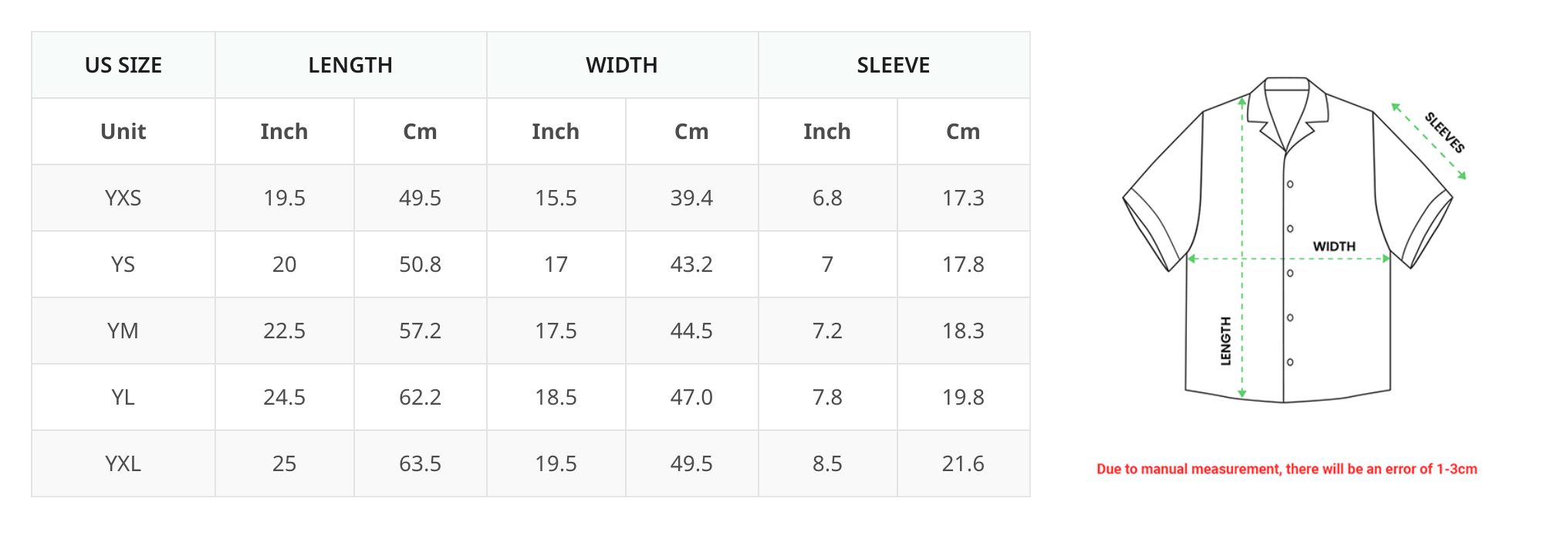Click the YM size row label
This screenshot has width=1568, height=536.
pyautogui.click(x=123, y=331)
